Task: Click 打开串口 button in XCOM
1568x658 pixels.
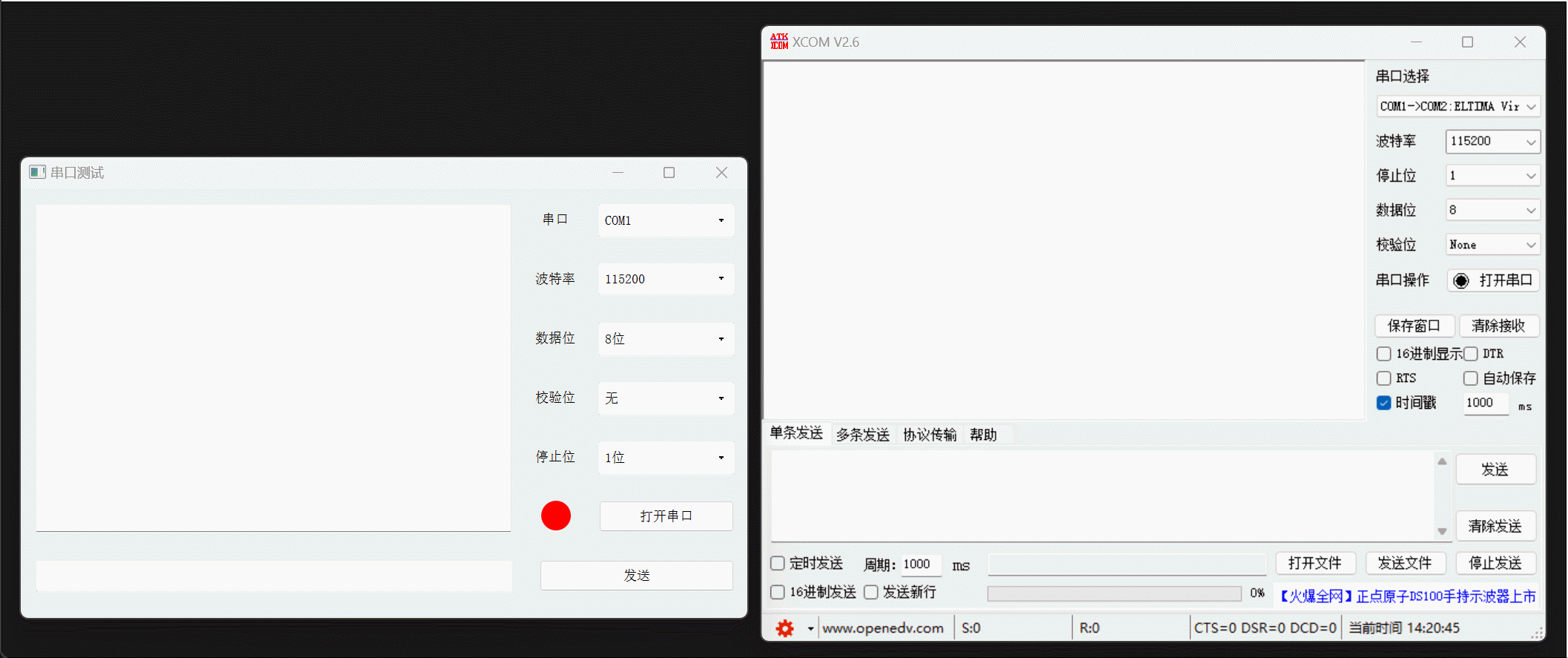Action: click(1493, 280)
